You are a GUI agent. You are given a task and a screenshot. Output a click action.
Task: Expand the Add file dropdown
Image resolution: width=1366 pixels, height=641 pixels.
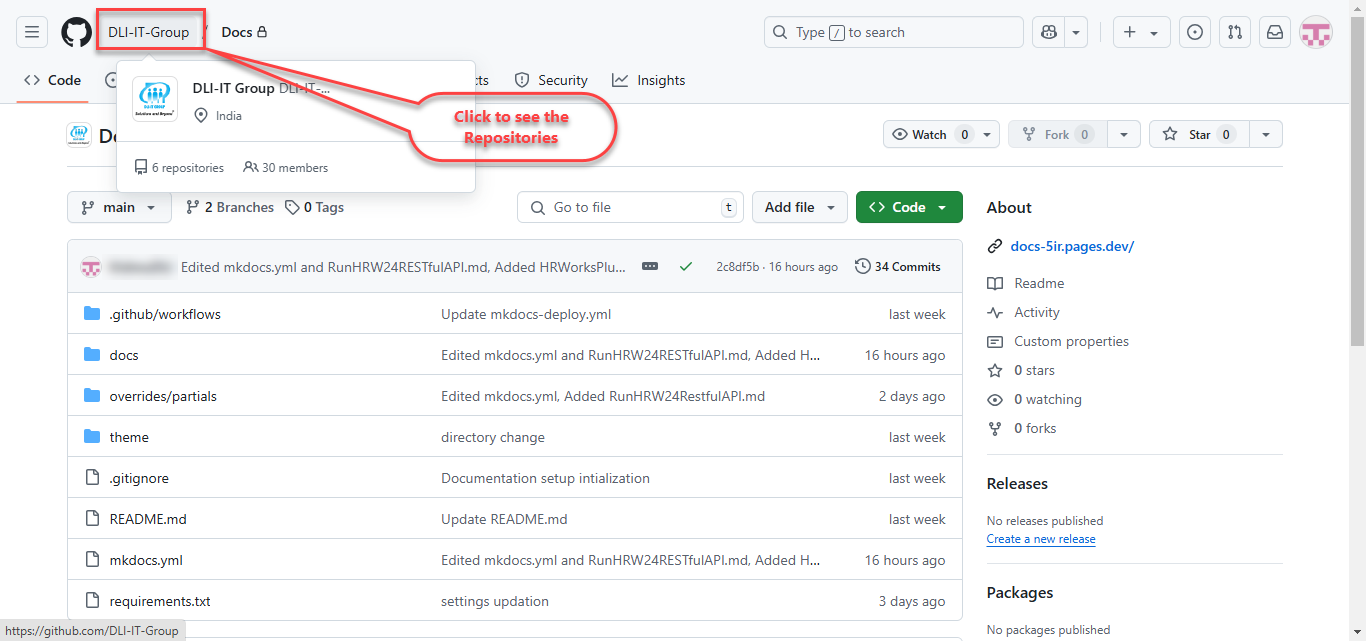pos(799,207)
